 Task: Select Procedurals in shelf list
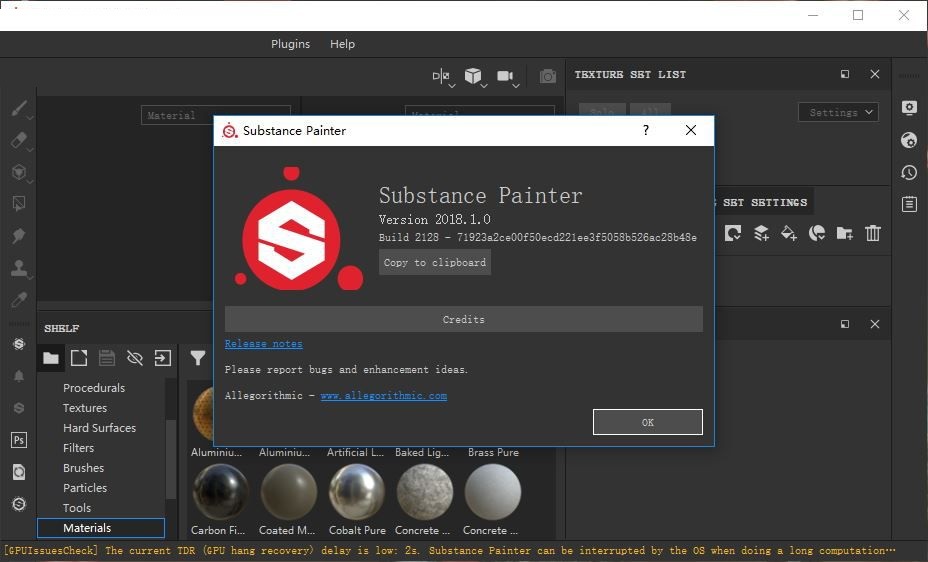pos(94,388)
